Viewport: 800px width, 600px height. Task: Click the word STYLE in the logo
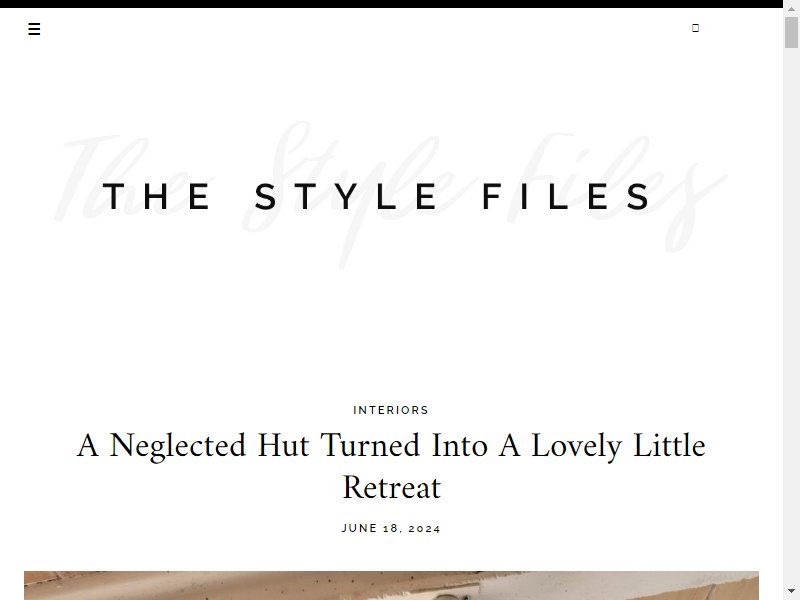coord(345,196)
